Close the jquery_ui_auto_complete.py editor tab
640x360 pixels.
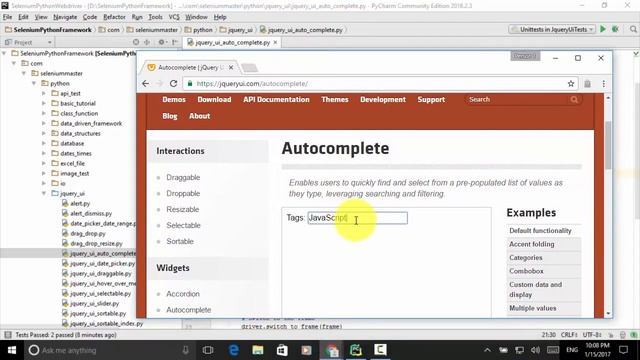coord(276,42)
